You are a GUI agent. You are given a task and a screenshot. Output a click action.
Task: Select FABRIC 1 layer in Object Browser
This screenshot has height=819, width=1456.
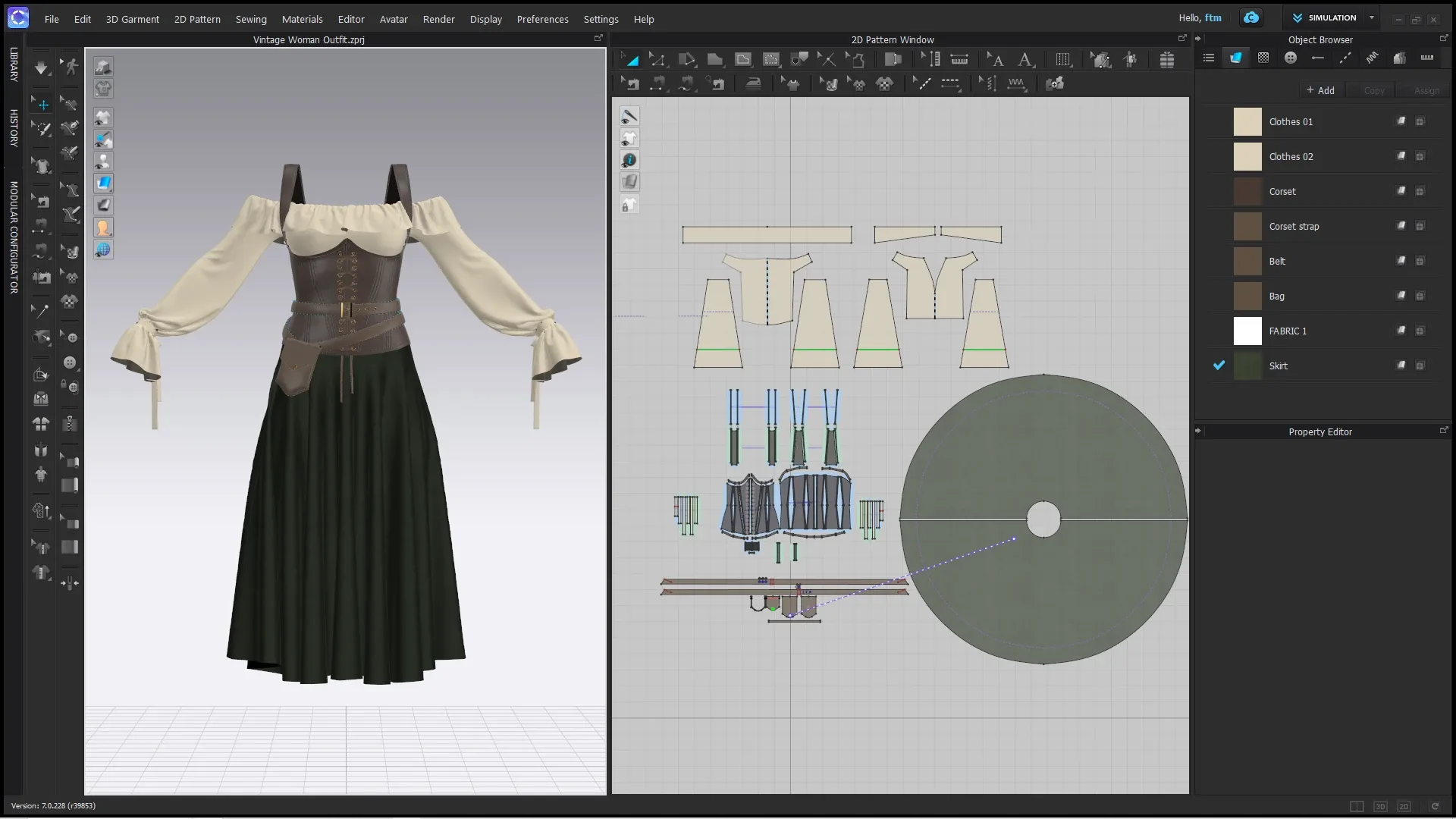[1289, 330]
